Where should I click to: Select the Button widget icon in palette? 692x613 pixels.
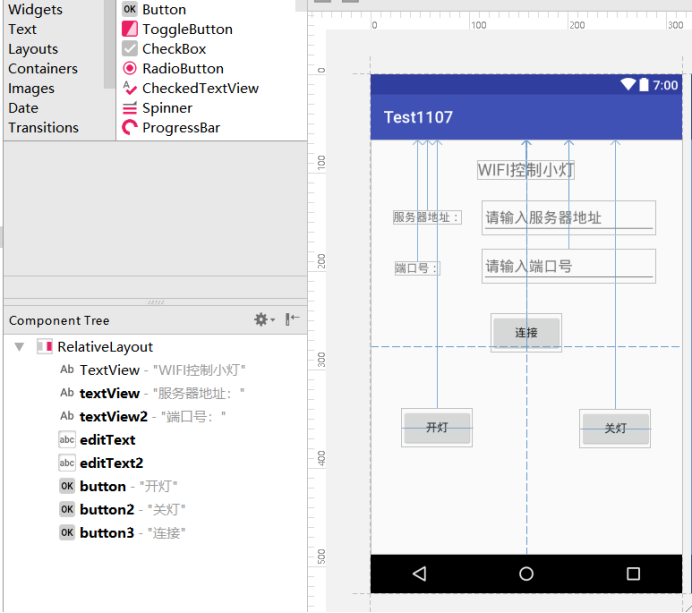129,9
